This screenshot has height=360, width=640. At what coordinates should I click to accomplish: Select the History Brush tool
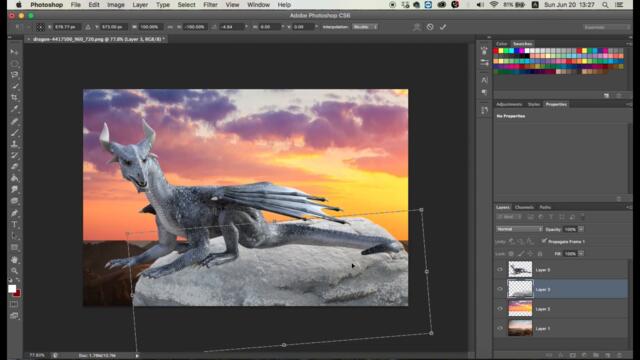(x=14, y=156)
